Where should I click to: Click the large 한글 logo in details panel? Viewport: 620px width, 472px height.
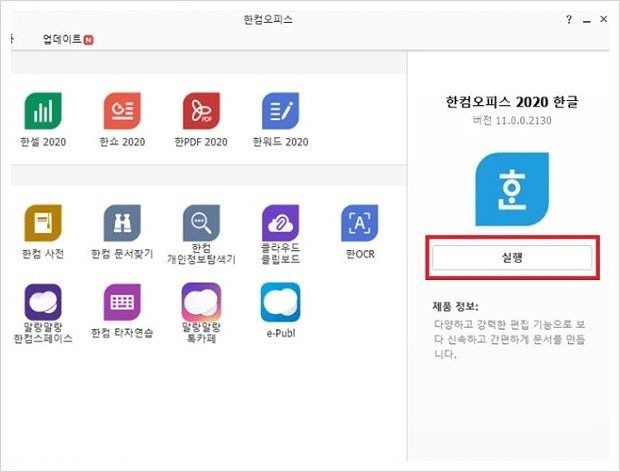click(x=512, y=189)
